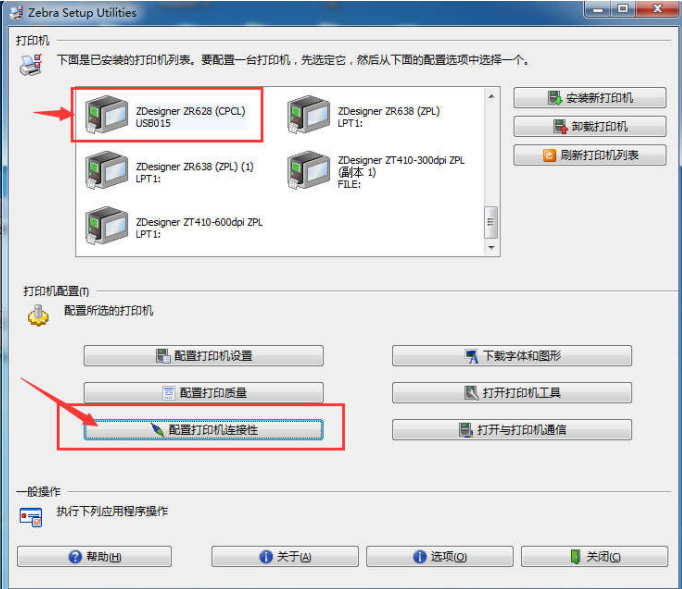Click the 关闭(C) close button
682x589 pixels.
tap(595, 556)
